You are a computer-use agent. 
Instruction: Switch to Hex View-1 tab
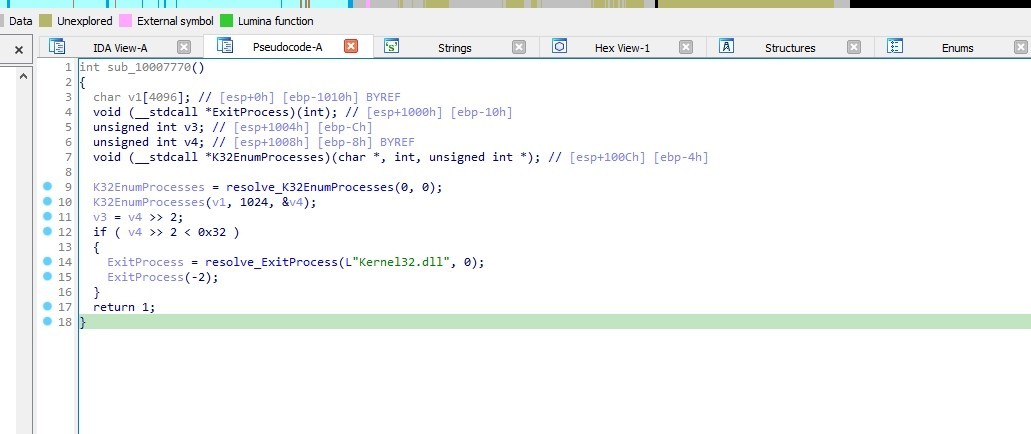point(622,47)
